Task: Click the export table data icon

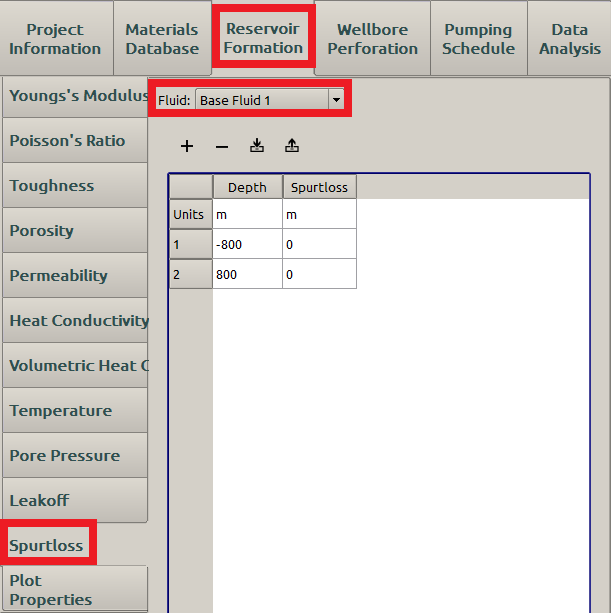Action: pyautogui.click(x=292, y=145)
